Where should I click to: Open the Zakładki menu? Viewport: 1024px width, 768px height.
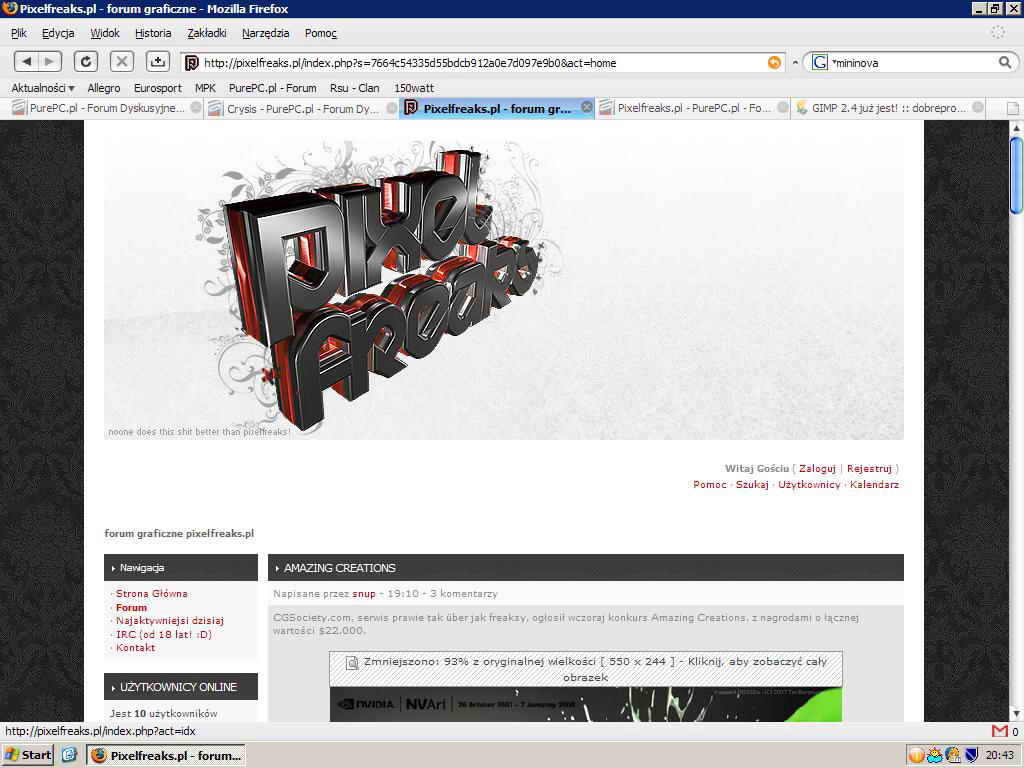[206, 33]
